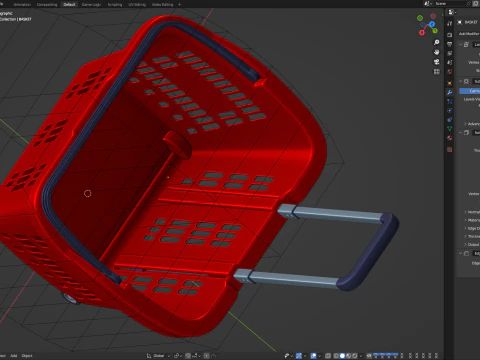Collapse the Solidify modifier panel
Image resolution: width=480 pixels, height=360 pixels.
[461, 132]
